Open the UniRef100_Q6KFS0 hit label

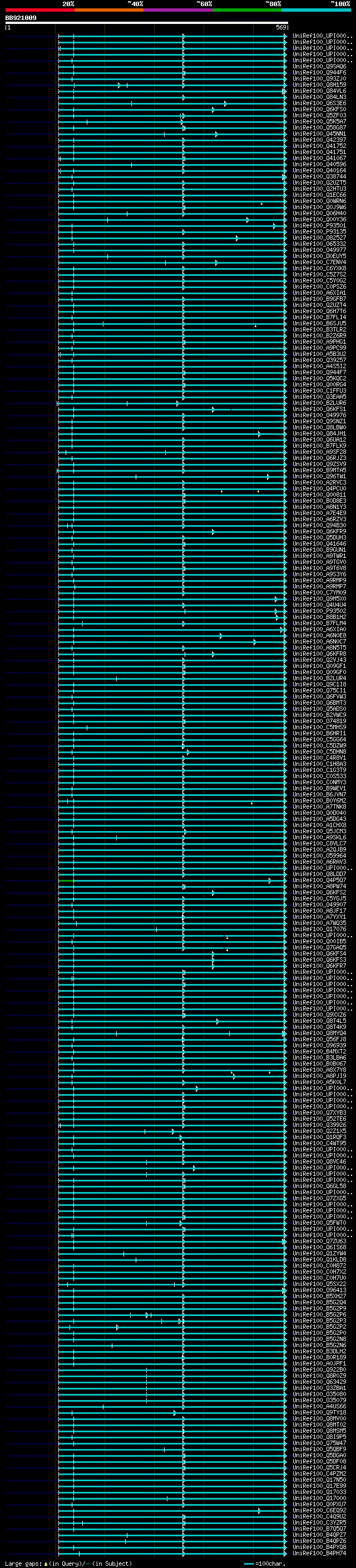click(x=319, y=110)
